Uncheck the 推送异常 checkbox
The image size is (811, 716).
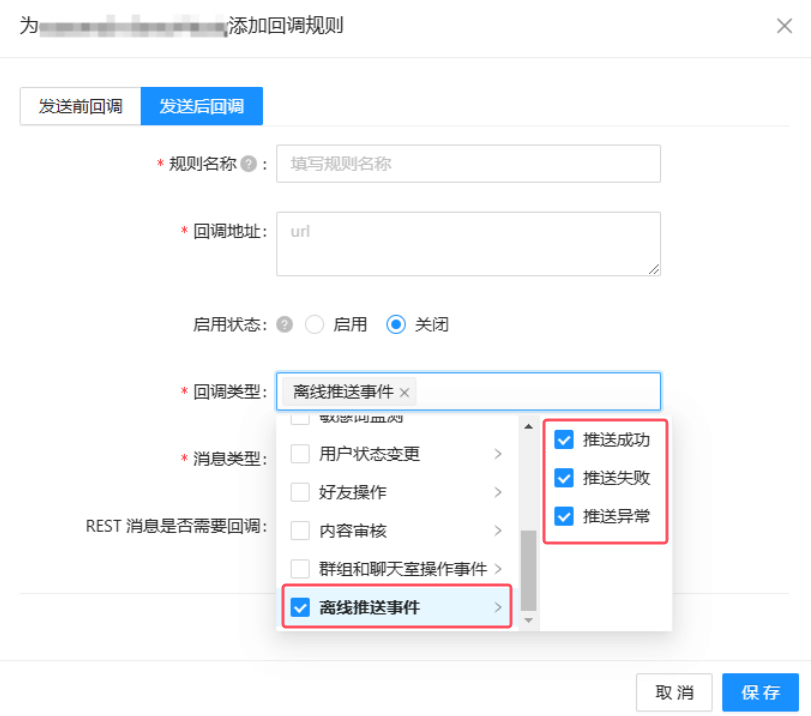(564, 516)
